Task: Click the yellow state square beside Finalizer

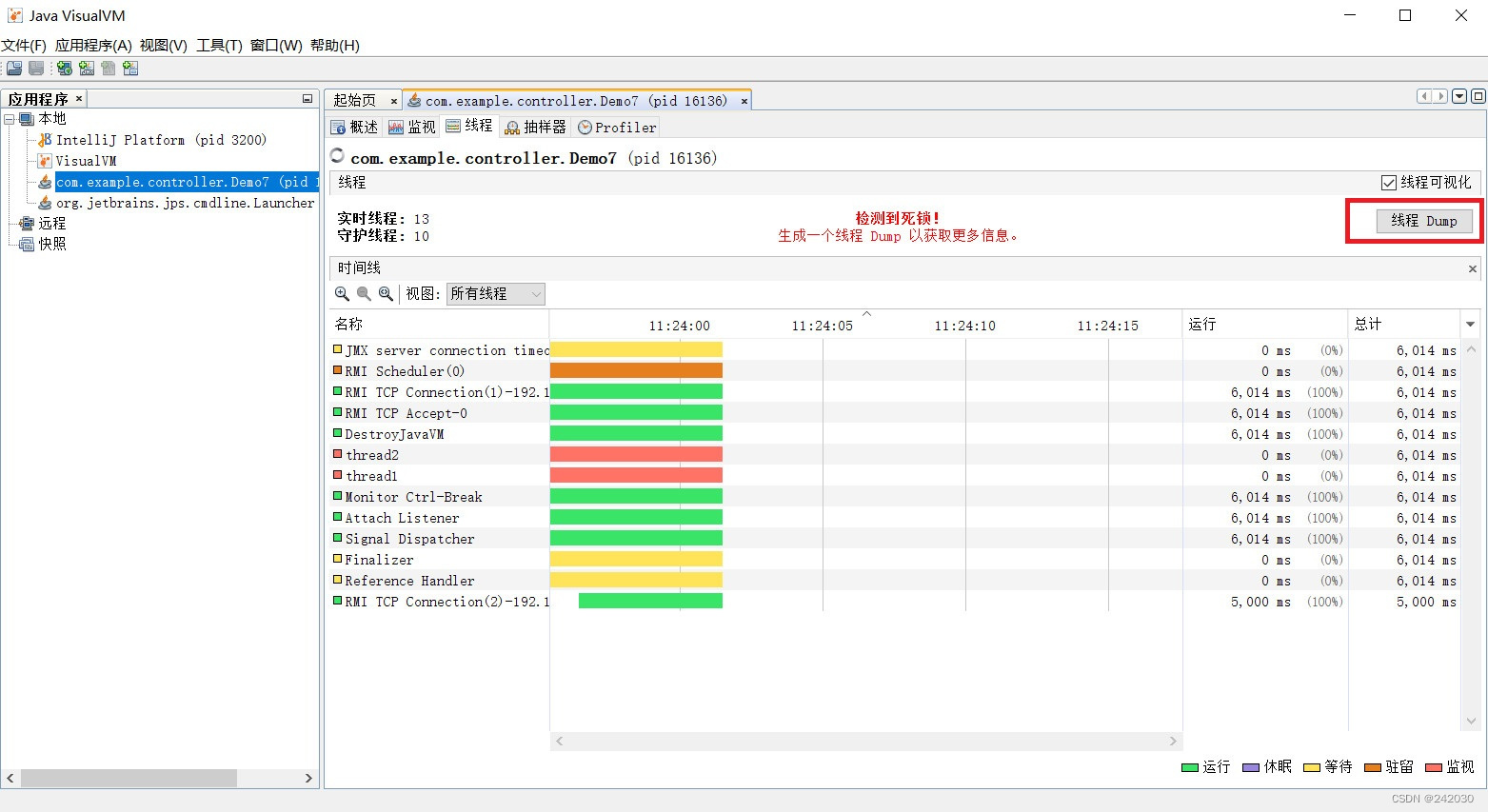Action: coord(337,559)
